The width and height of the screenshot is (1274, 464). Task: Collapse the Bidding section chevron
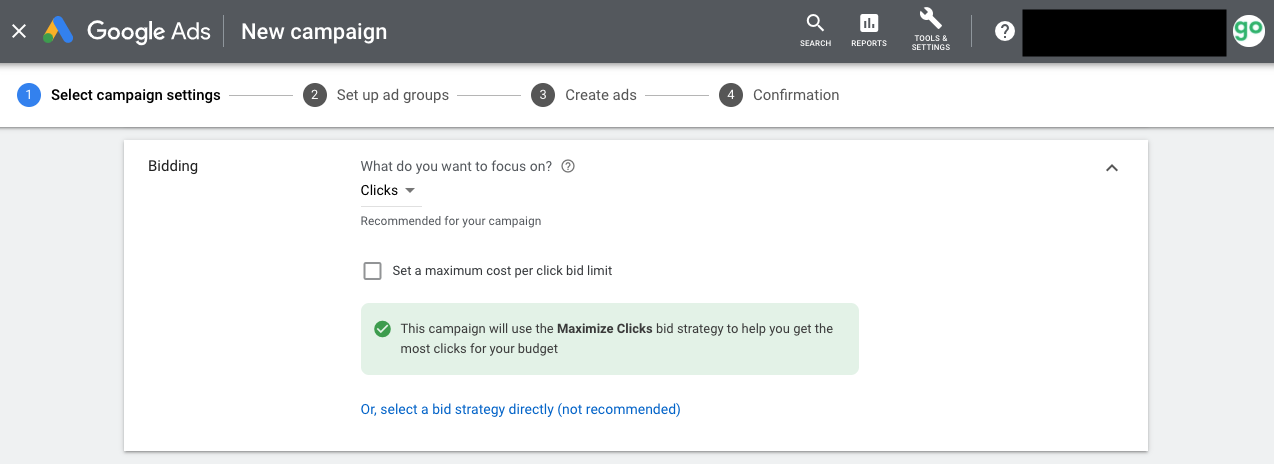point(1111,168)
